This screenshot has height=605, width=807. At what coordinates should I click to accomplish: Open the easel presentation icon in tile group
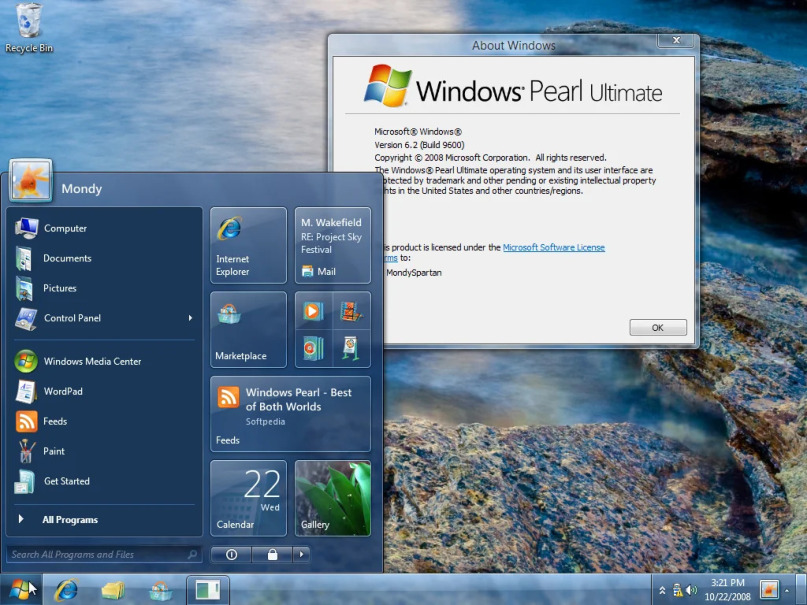click(352, 348)
